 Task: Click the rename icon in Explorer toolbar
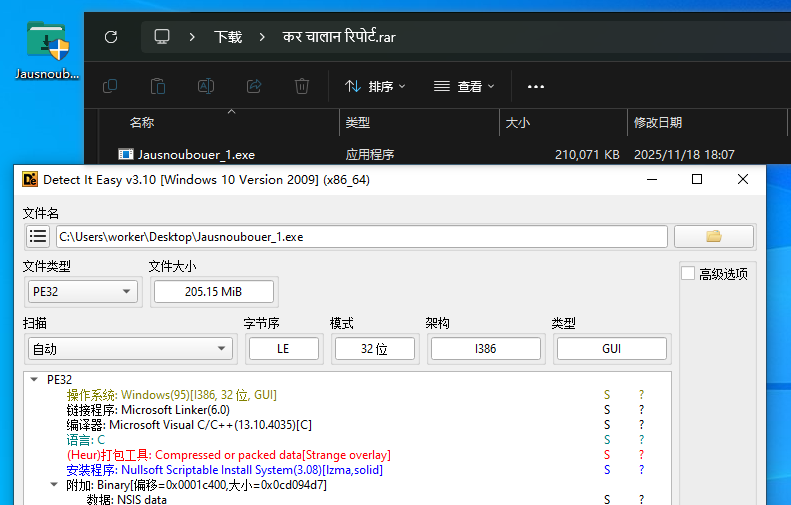pyautogui.click(x=206, y=86)
